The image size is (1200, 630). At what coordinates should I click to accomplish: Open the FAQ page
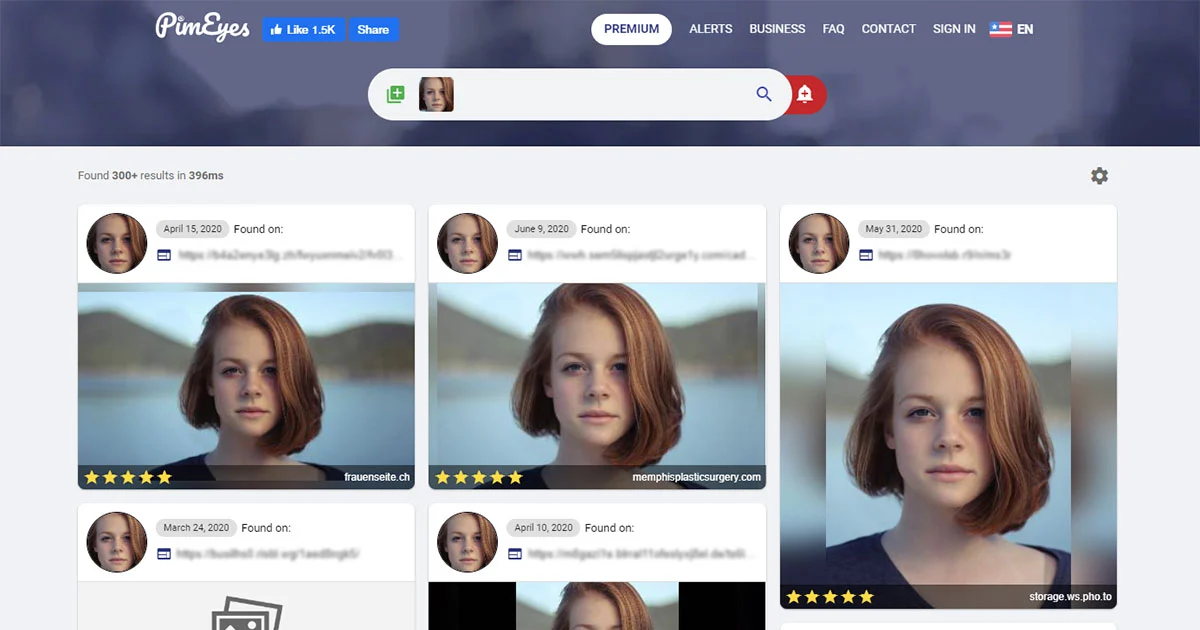(833, 29)
